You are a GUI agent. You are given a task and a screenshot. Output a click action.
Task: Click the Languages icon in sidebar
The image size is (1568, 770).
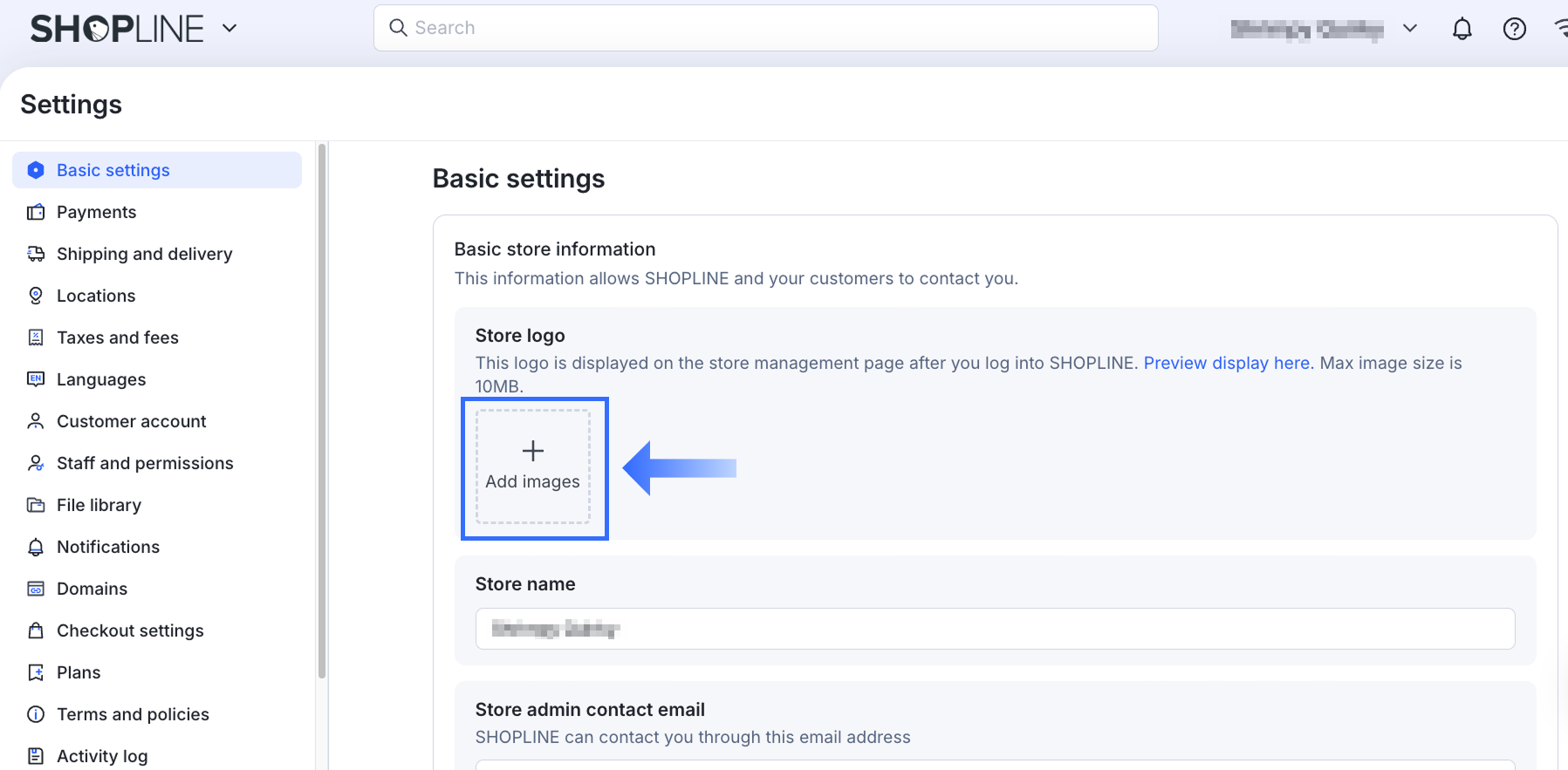(36, 379)
